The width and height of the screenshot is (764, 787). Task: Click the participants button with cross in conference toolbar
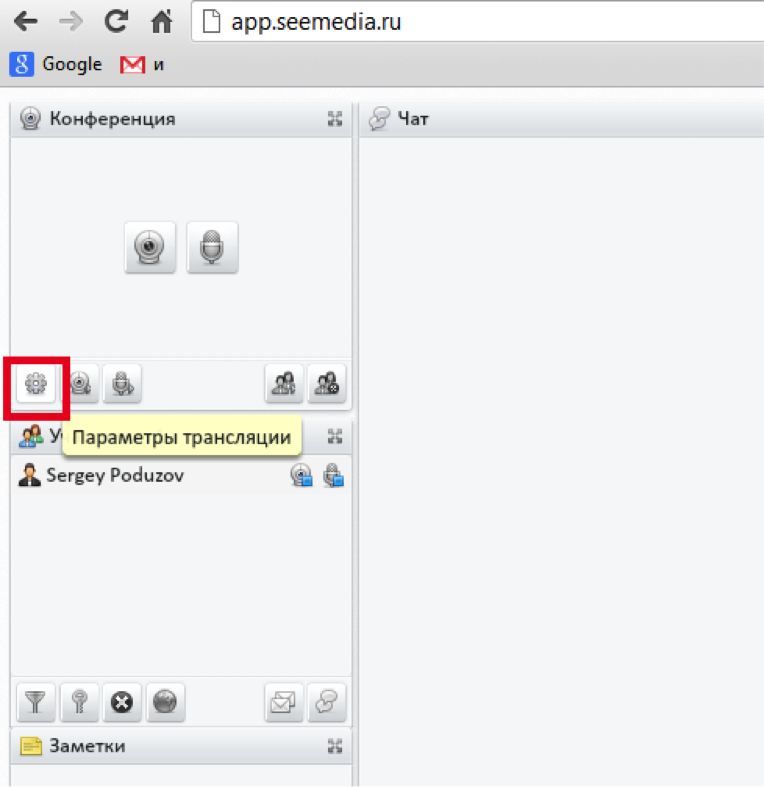coord(327,384)
